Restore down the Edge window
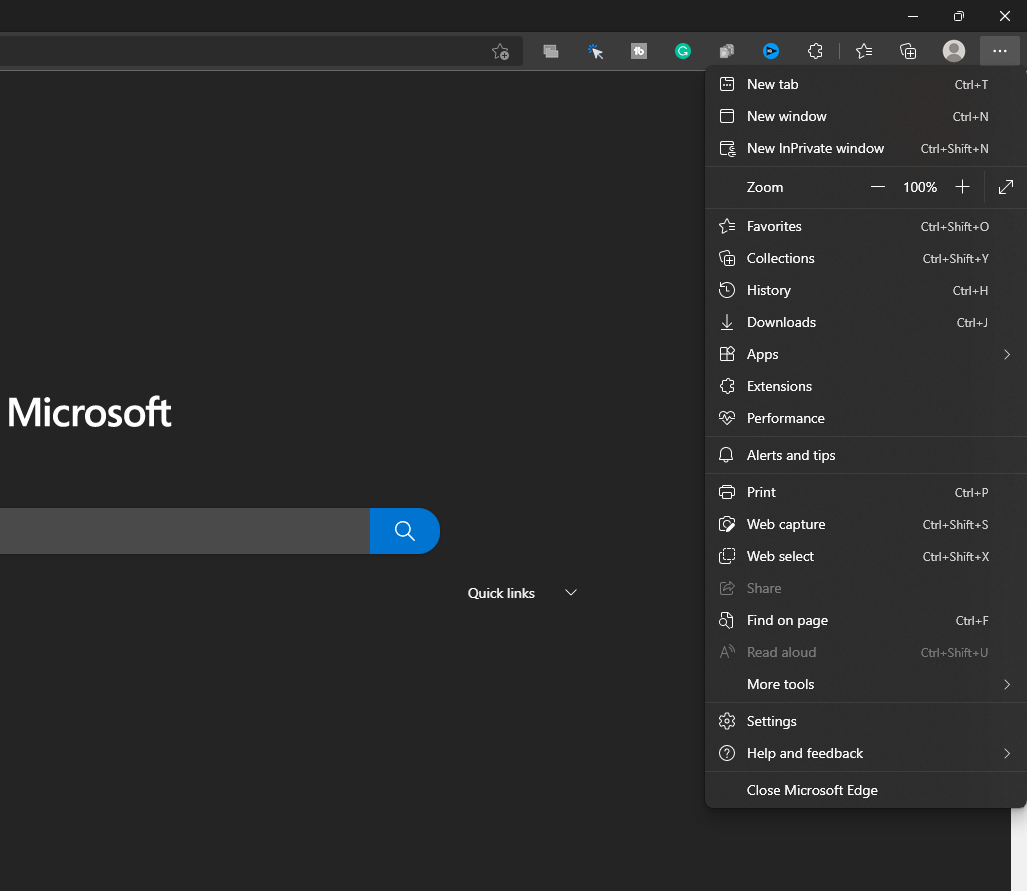The image size is (1027, 891). (958, 16)
